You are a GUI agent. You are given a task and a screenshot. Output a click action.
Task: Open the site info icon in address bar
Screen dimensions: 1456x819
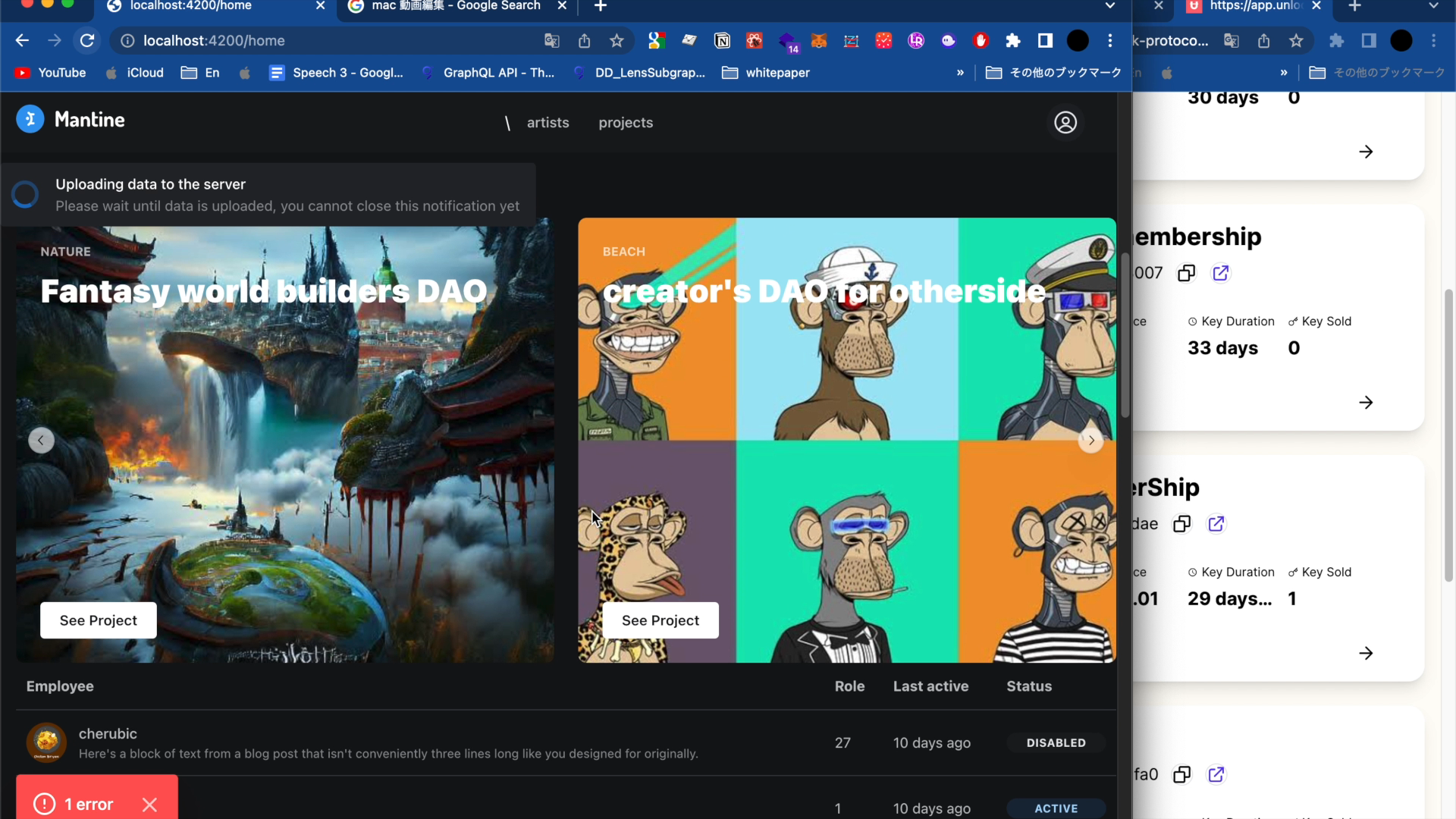[127, 41]
